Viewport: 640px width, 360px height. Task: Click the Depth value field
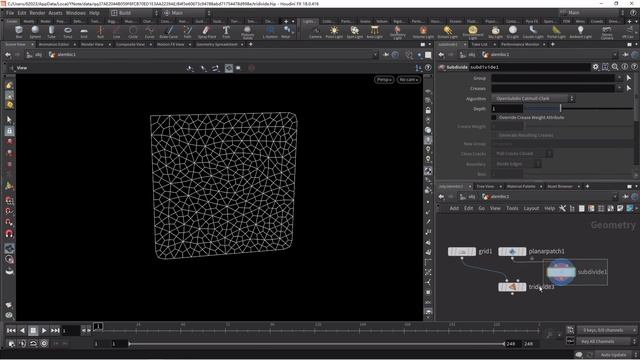click(x=507, y=109)
